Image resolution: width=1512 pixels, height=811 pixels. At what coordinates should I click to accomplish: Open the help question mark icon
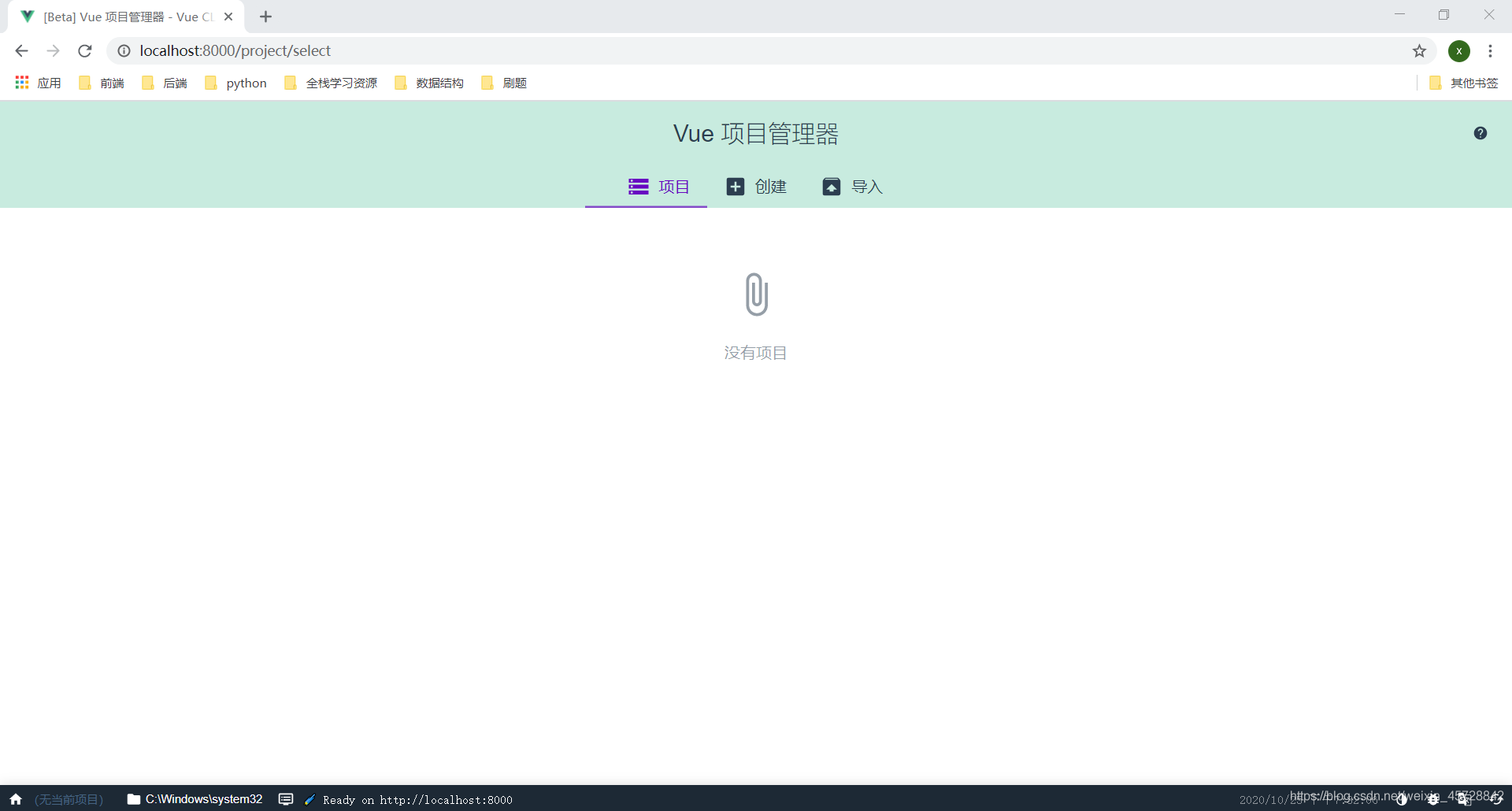[x=1480, y=133]
